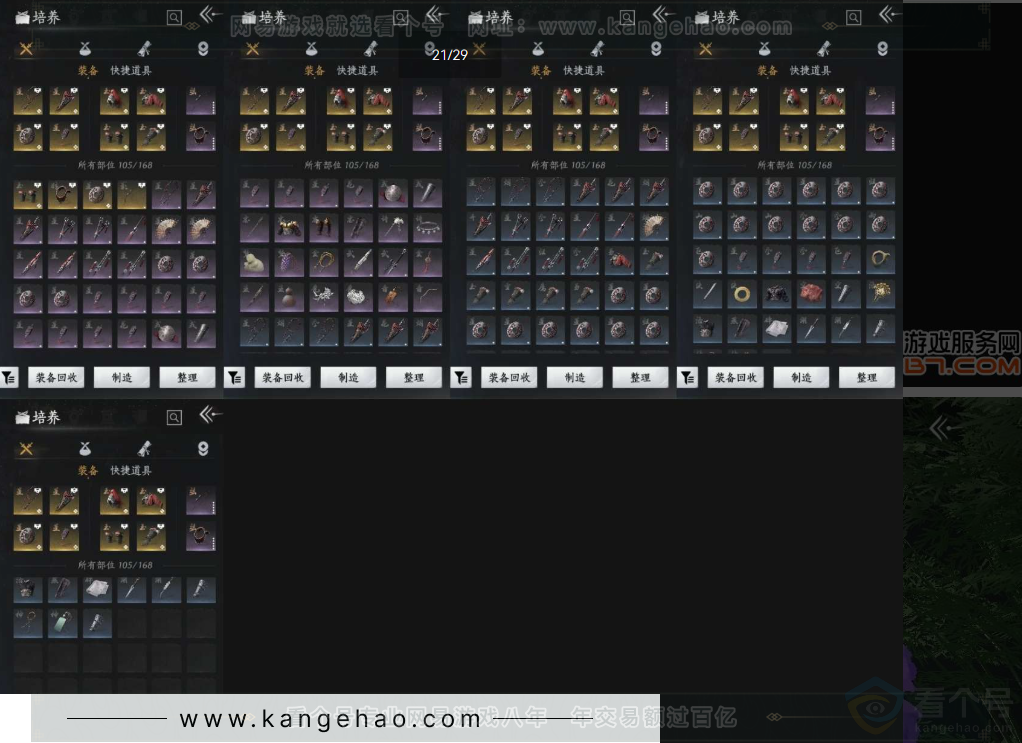
Task: Select the silver pendant necklace in second panel
Action: tap(428, 227)
